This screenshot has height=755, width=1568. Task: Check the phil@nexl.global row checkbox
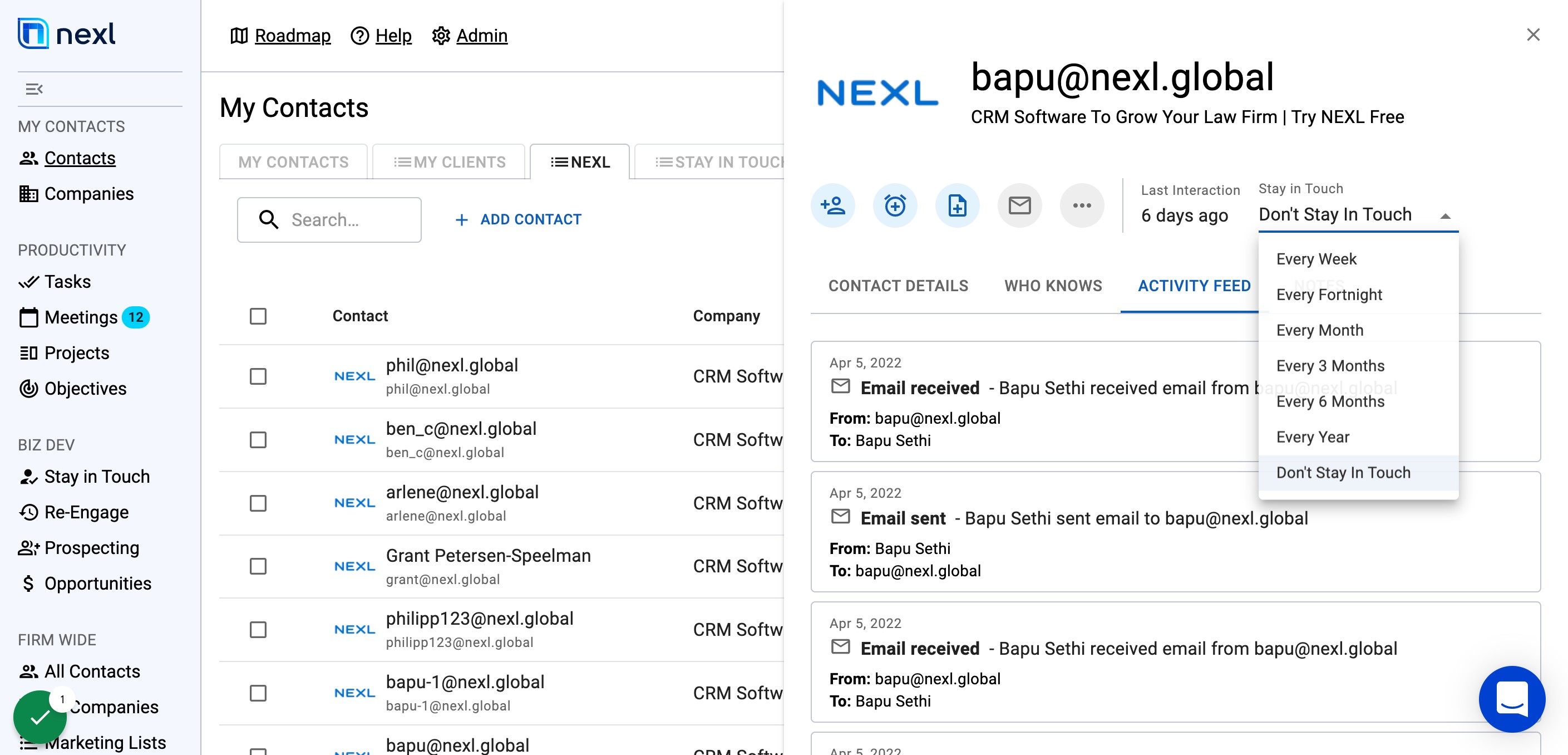(258, 376)
